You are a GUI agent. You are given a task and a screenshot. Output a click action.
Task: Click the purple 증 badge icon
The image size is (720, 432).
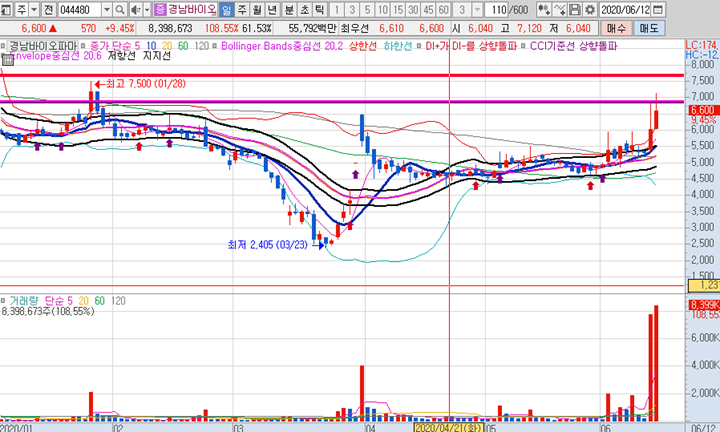[x=159, y=9]
